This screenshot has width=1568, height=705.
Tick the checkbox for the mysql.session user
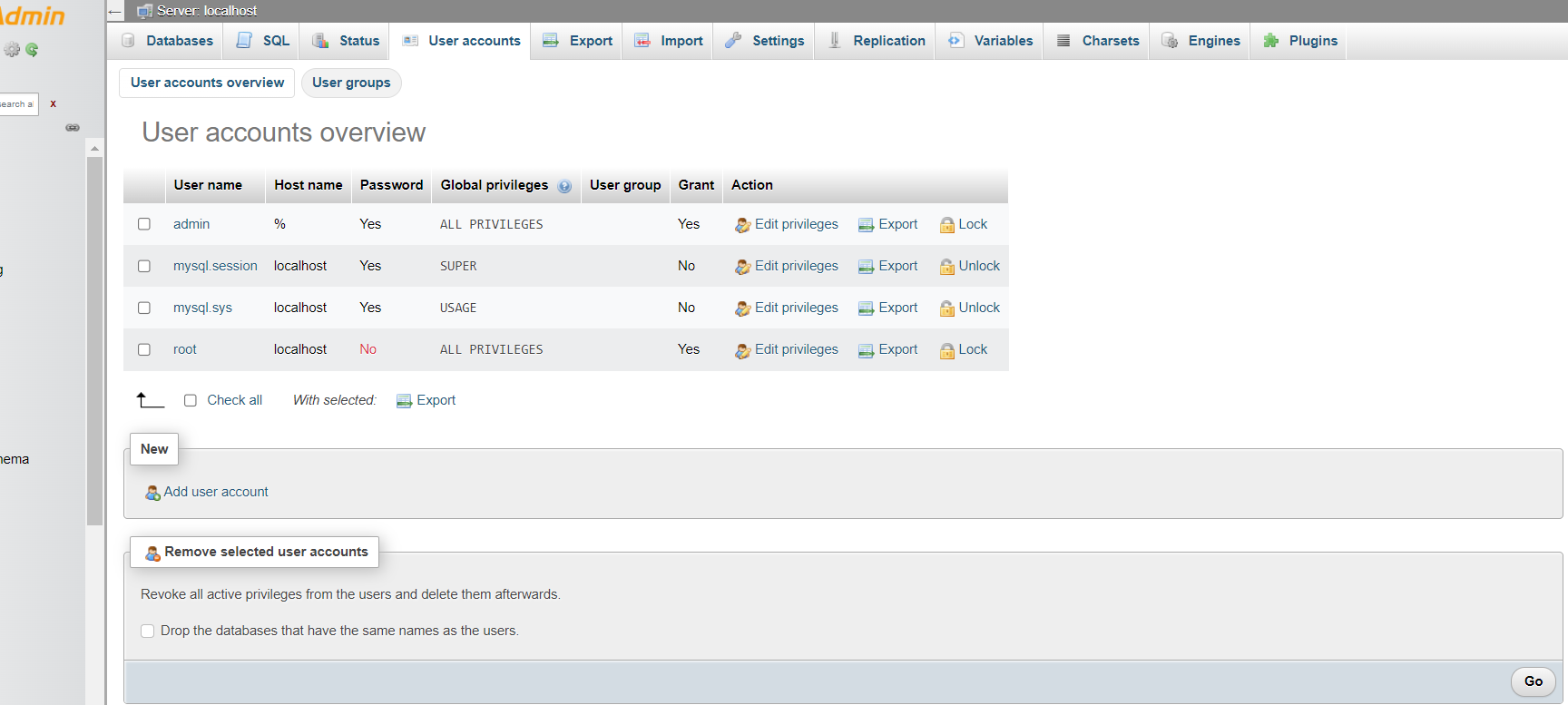pyautogui.click(x=144, y=266)
